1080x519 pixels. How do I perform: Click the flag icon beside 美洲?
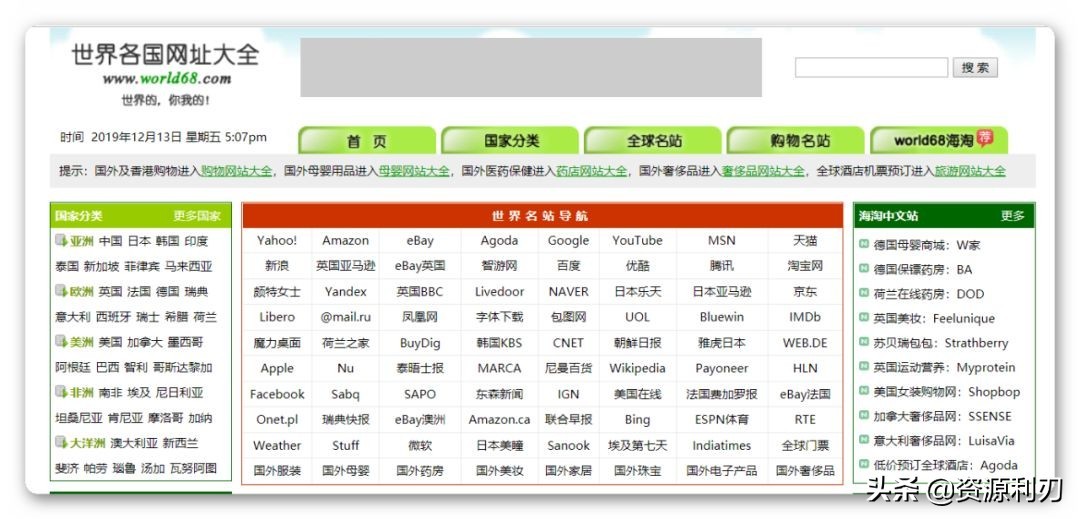pos(62,342)
